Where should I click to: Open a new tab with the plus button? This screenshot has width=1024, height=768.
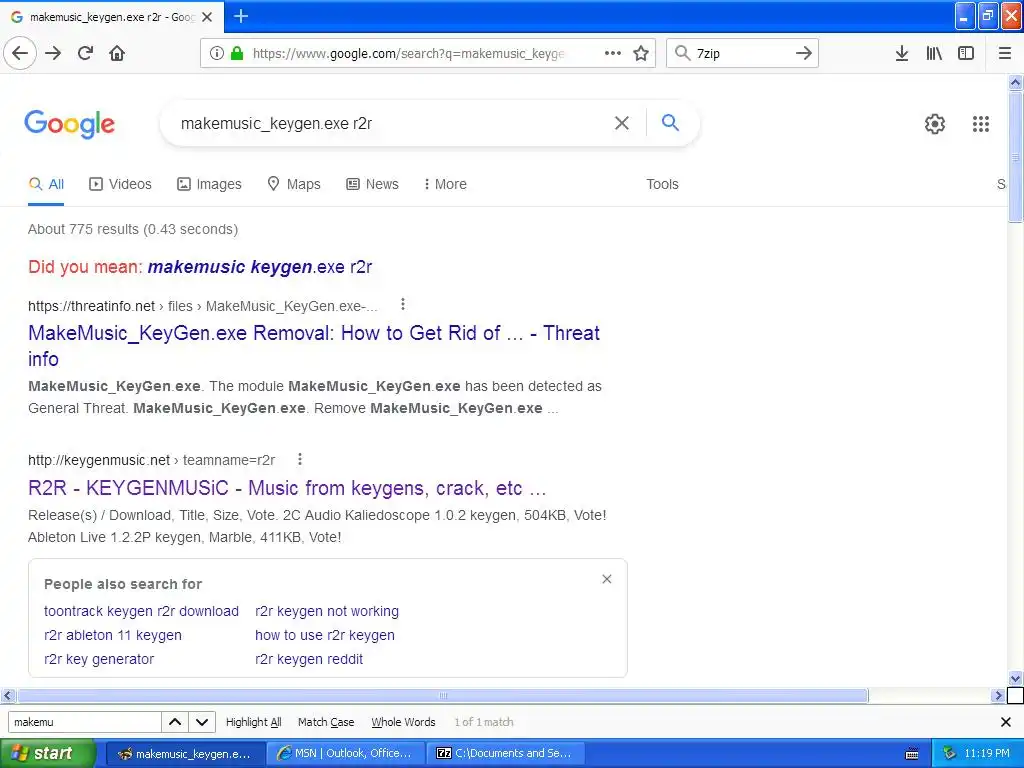(x=241, y=16)
